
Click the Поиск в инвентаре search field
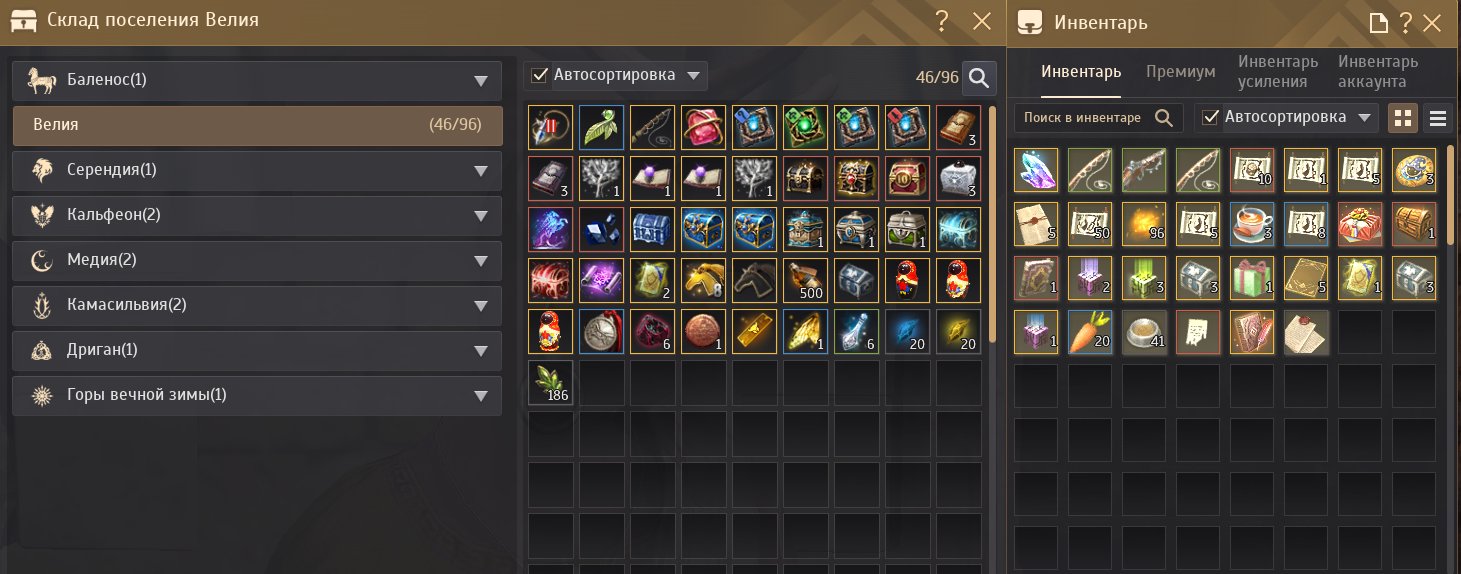point(1099,118)
